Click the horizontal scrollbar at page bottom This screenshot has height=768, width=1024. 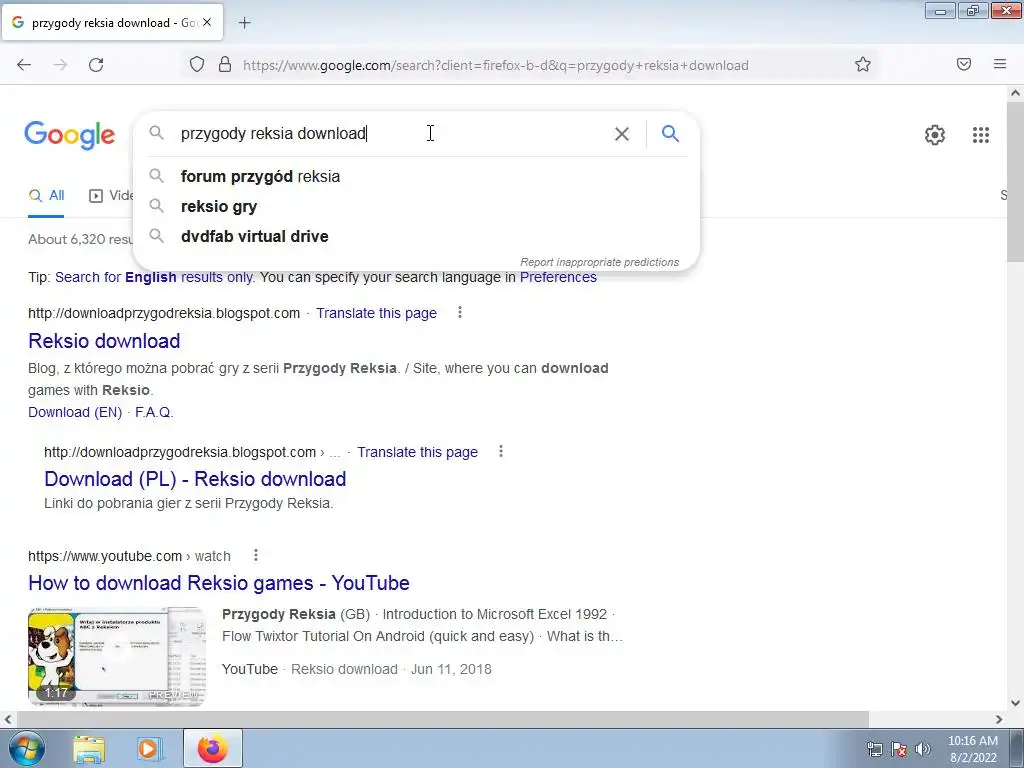pos(443,719)
